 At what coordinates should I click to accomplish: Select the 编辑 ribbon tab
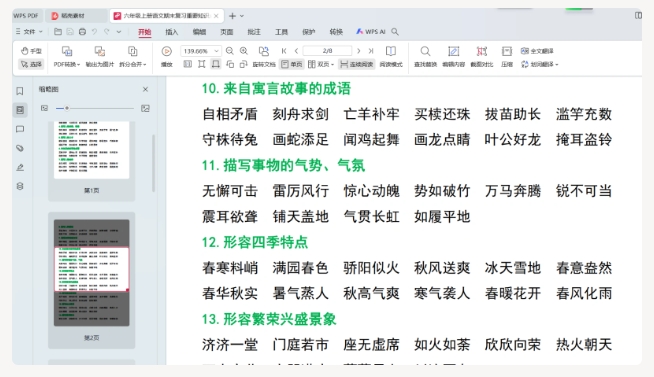click(x=199, y=32)
